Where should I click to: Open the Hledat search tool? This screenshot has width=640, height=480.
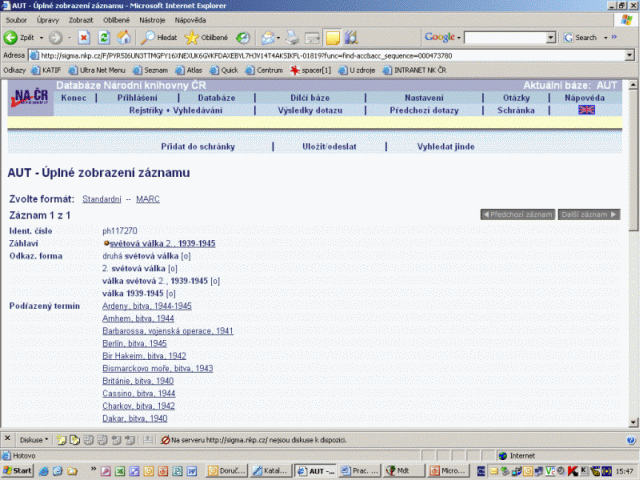pyautogui.click(x=159, y=38)
